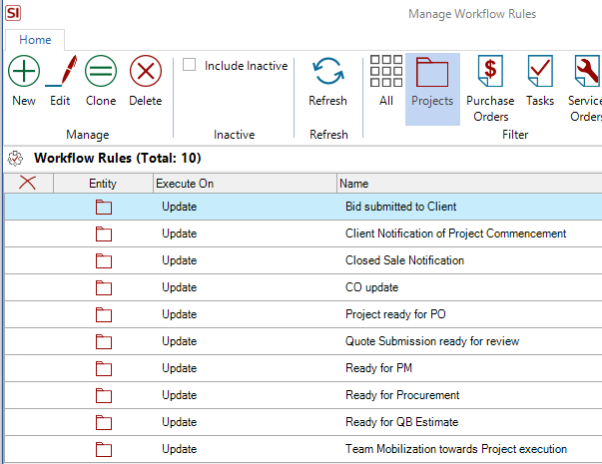Click the Clone rule icon
This screenshot has width=602, height=464.
[101, 74]
